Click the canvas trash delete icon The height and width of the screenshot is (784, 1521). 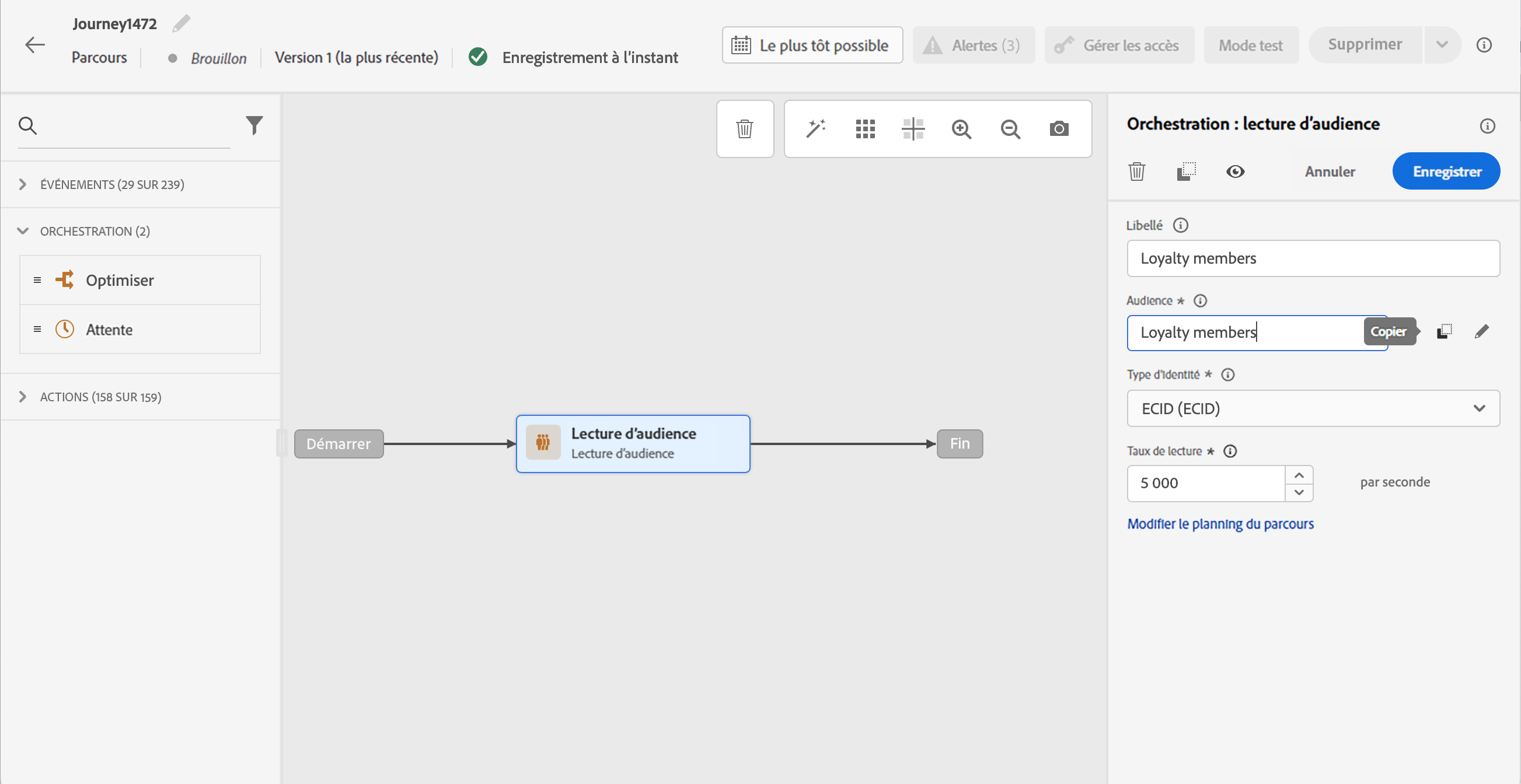[745, 128]
